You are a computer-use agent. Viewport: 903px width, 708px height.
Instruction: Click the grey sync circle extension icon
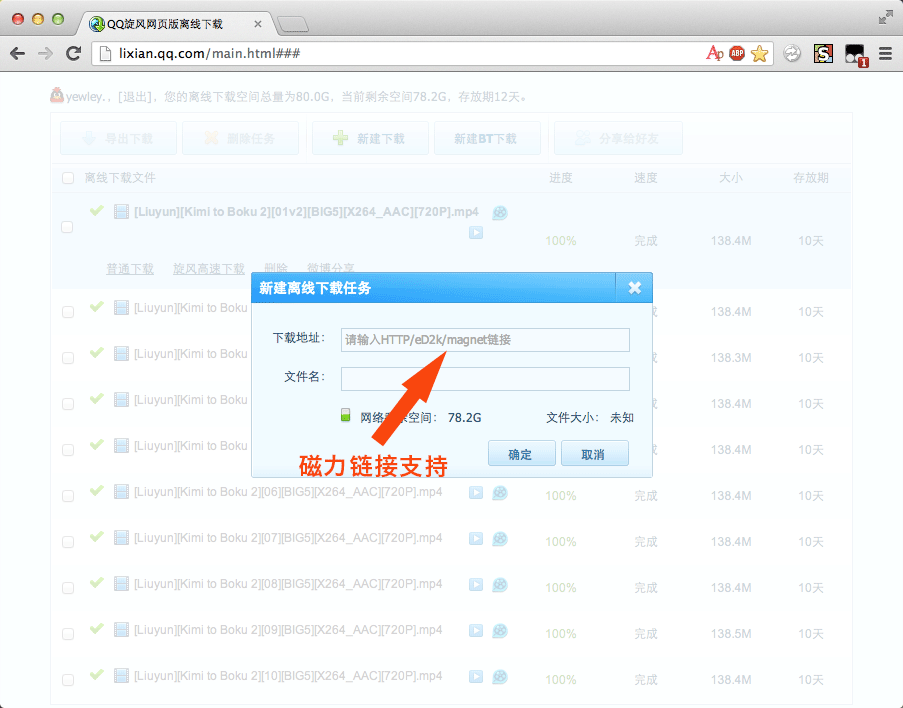pyautogui.click(x=792, y=54)
